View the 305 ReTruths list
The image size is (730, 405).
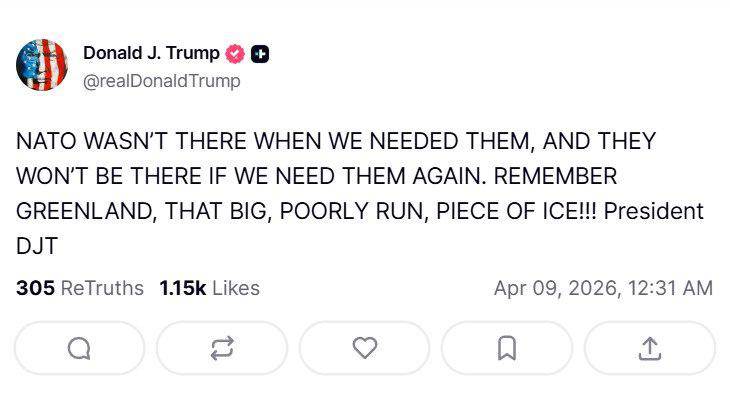click(80, 288)
